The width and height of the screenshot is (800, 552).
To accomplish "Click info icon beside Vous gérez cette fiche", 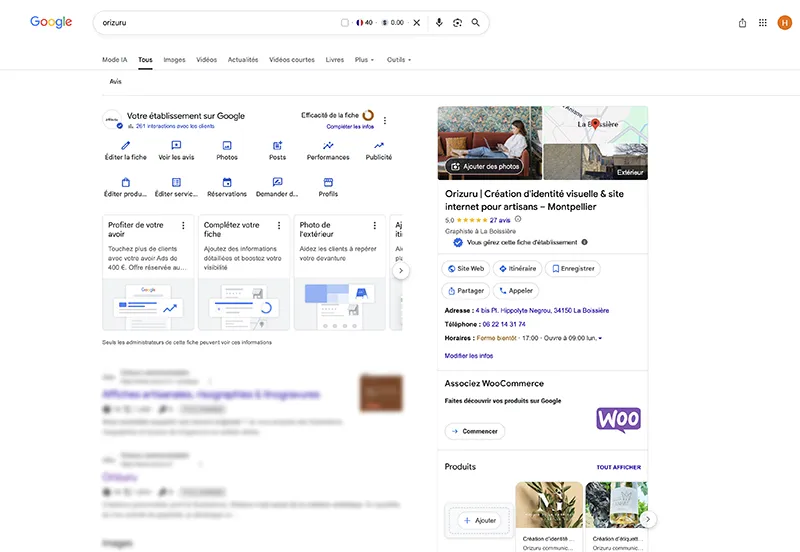I will pos(584,242).
